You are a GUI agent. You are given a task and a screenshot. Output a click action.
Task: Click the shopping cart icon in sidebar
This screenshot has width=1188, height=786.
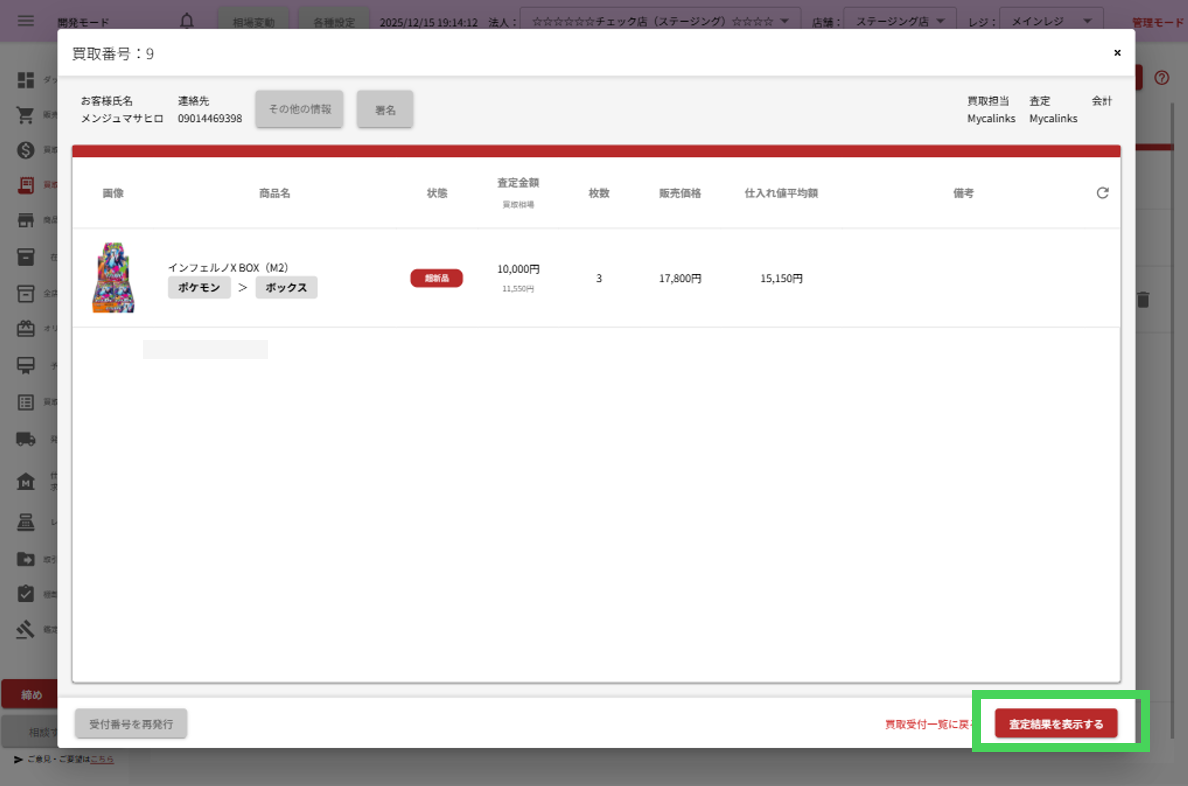coord(26,115)
